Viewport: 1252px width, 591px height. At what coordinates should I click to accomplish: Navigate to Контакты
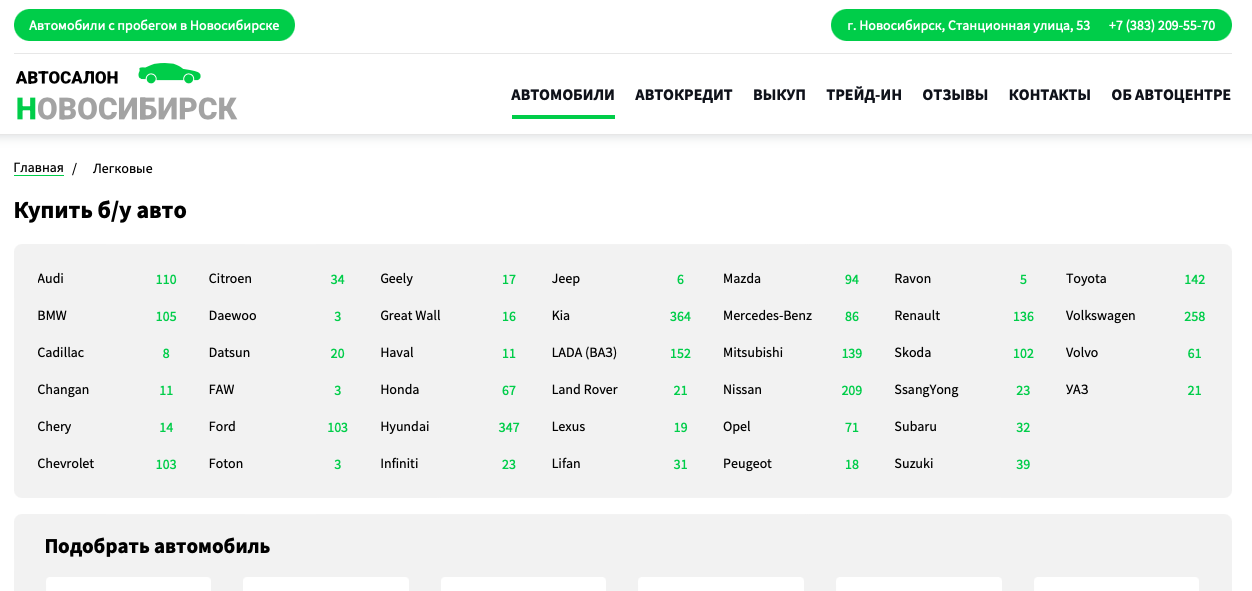[1049, 95]
